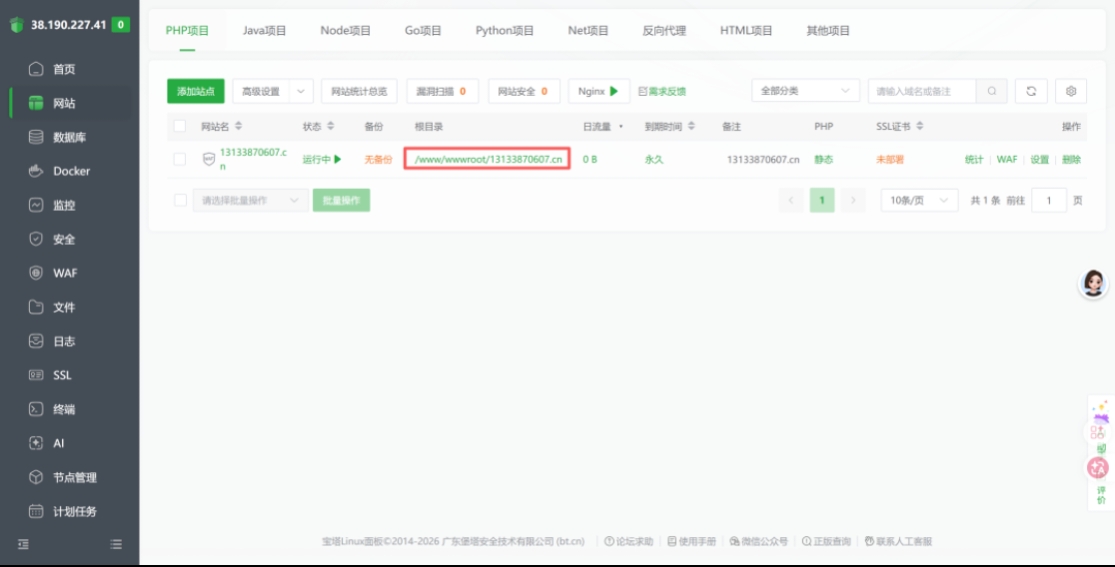Click the domain search input field
Image resolution: width=1115 pixels, height=567 pixels.
(922, 91)
